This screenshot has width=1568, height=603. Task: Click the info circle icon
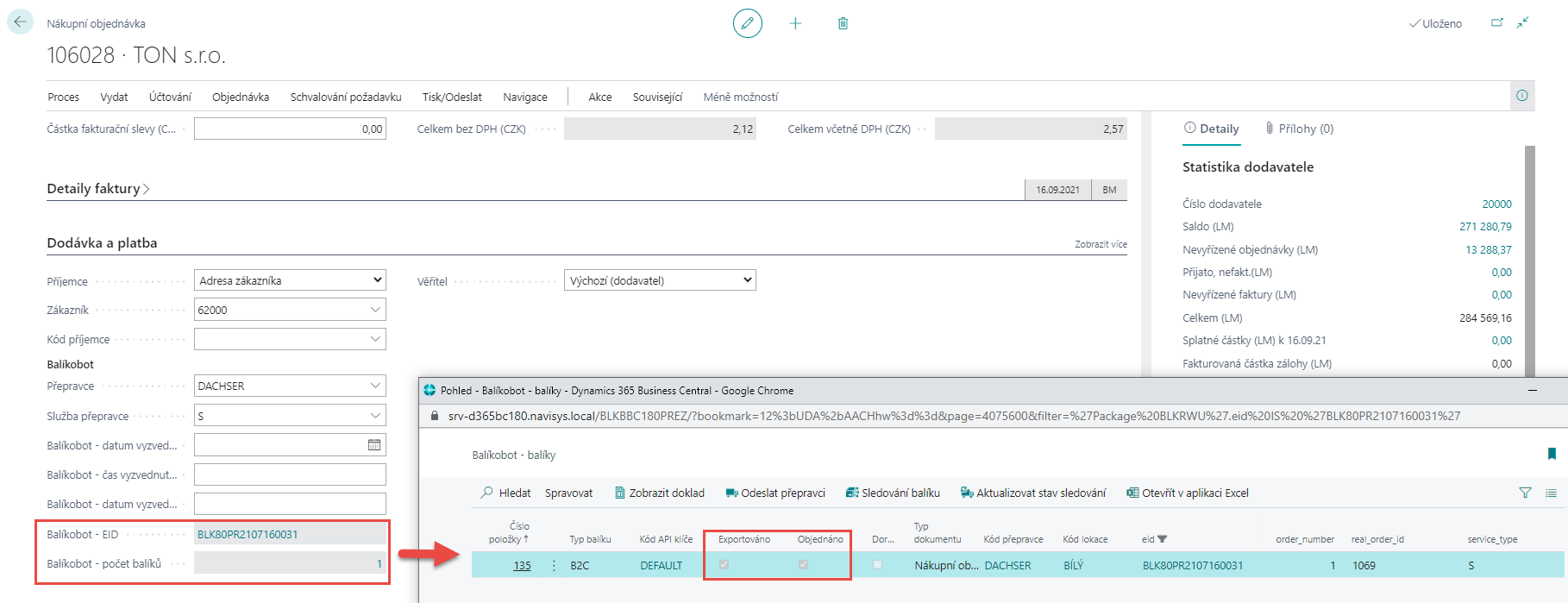point(1521,96)
